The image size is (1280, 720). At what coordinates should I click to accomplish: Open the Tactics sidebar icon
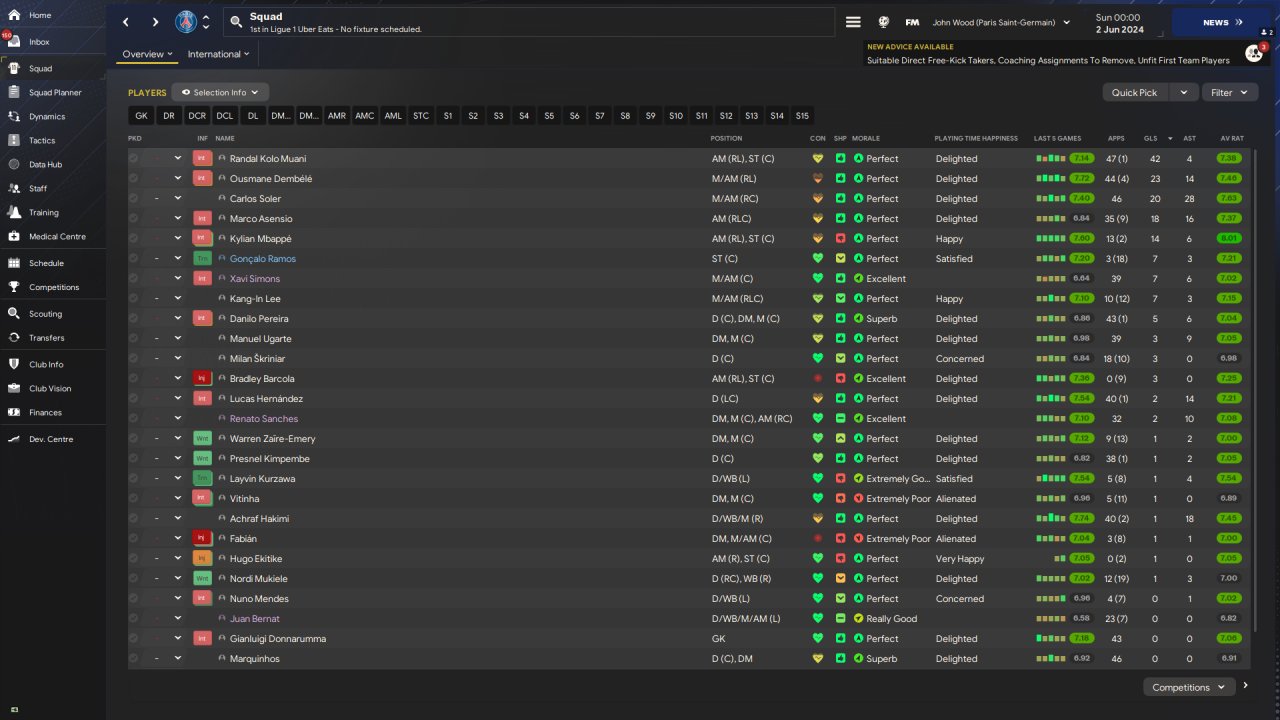coord(14,140)
